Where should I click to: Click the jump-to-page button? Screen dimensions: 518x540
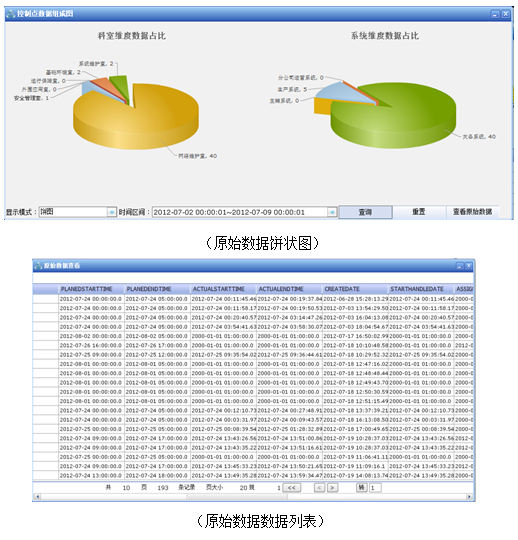click(361, 487)
